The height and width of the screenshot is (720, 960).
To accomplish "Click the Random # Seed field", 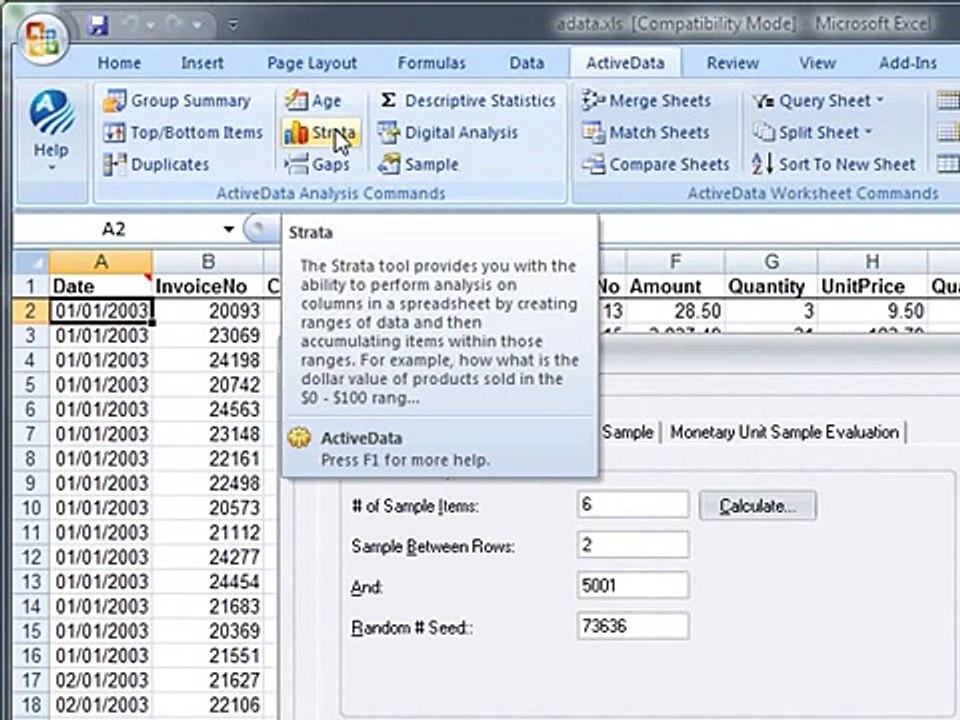I will click(x=633, y=626).
